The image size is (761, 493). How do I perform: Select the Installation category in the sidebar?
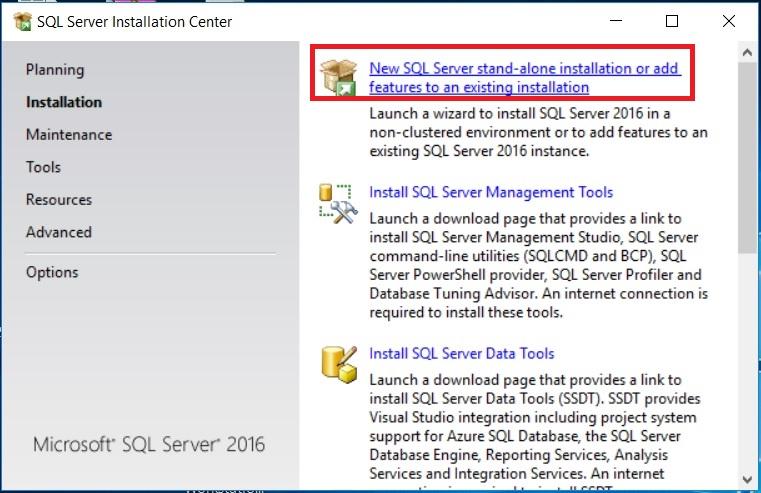pyautogui.click(x=64, y=102)
